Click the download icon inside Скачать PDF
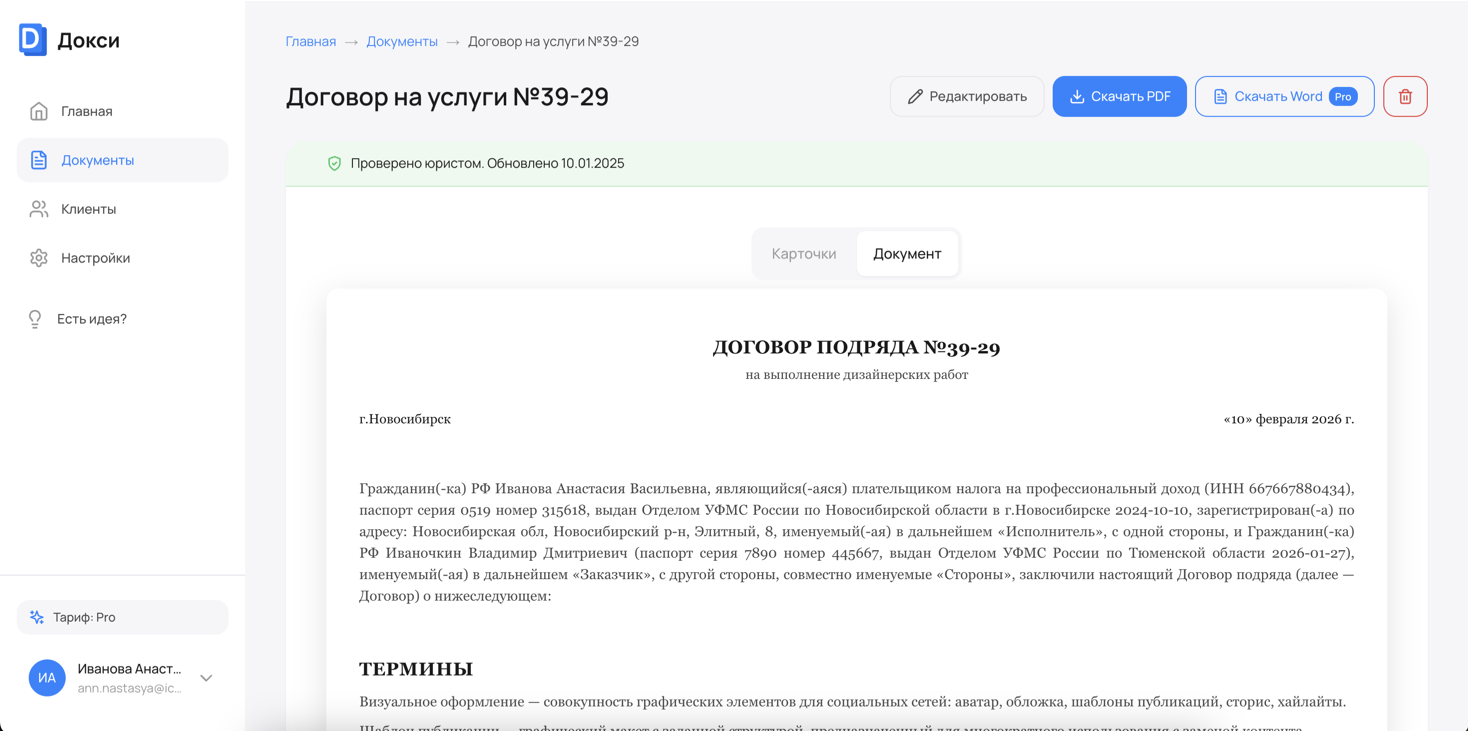The width and height of the screenshot is (1469, 731). (1075, 96)
